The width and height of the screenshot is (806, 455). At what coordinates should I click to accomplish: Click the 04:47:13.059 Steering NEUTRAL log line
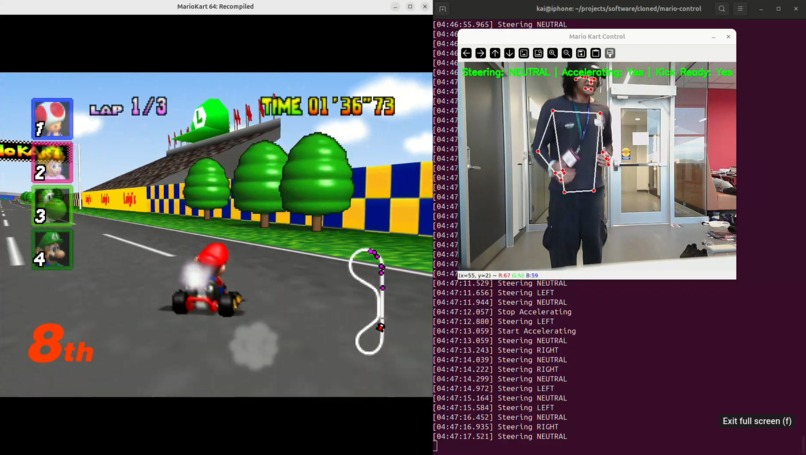pyautogui.click(x=500, y=340)
